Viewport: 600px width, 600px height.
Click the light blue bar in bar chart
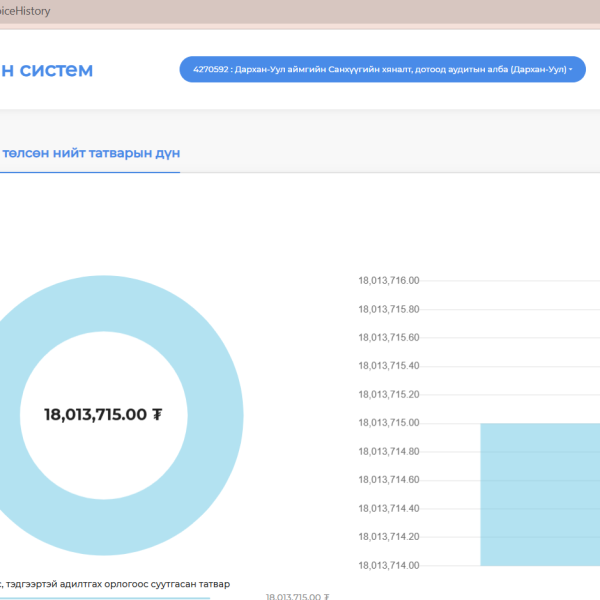tap(540, 494)
